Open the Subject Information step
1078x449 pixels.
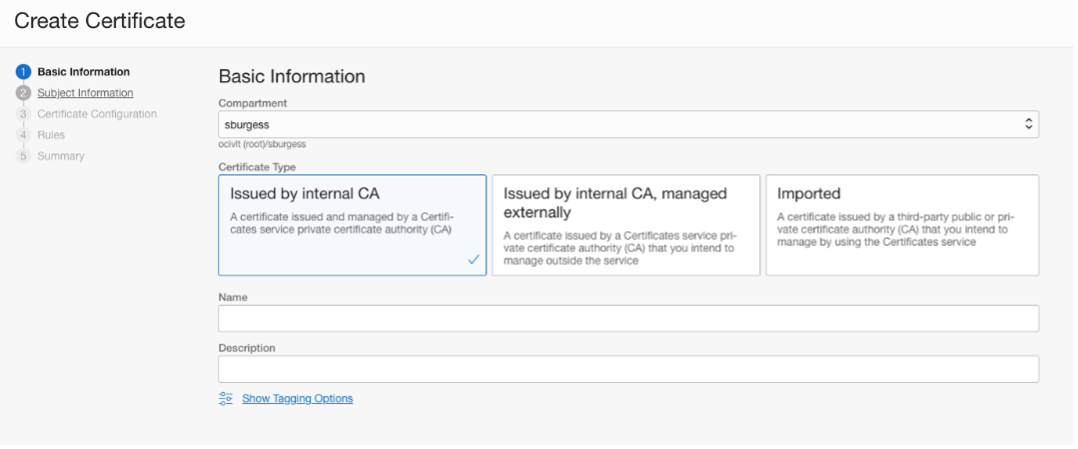point(85,93)
